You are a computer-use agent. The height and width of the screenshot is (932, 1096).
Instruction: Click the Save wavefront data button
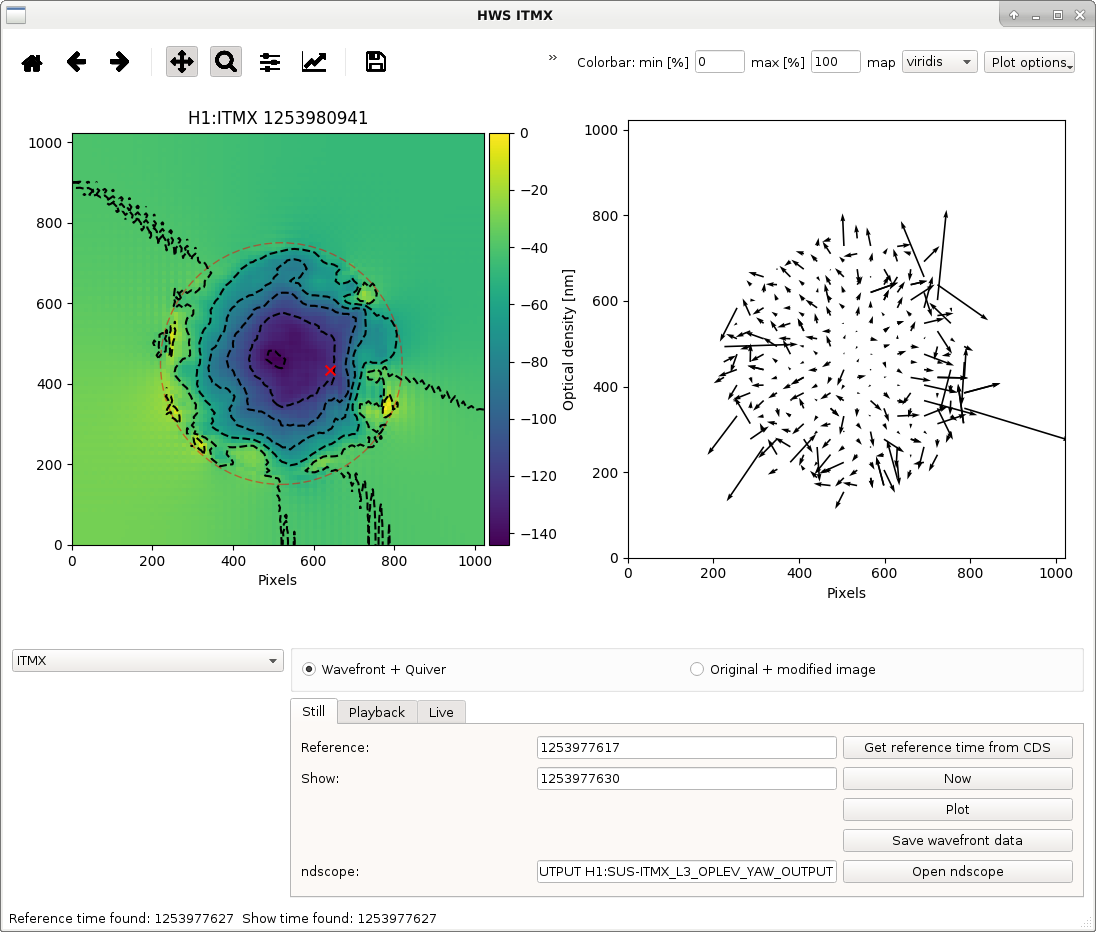point(958,840)
